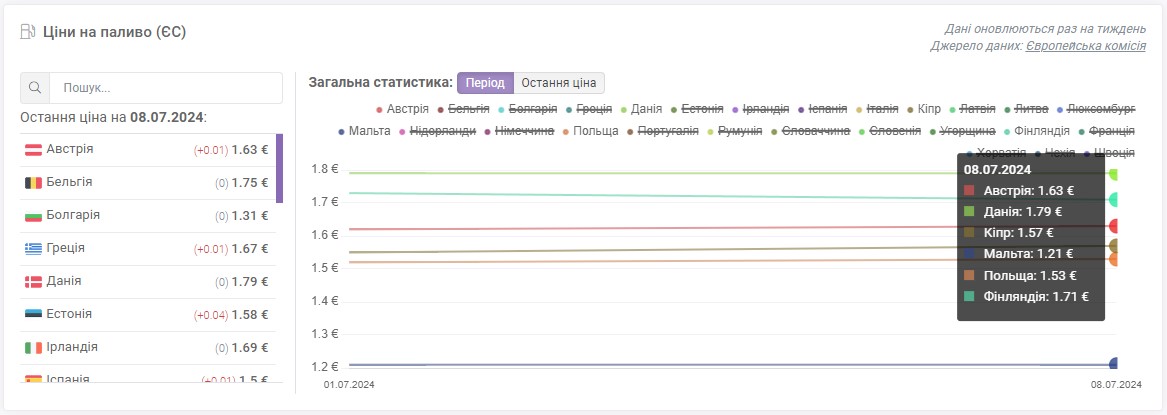The width and height of the screenshot is (1167, 415).
Task: Select Естонія row at 1.58 €
Action: tap(147, 315)
